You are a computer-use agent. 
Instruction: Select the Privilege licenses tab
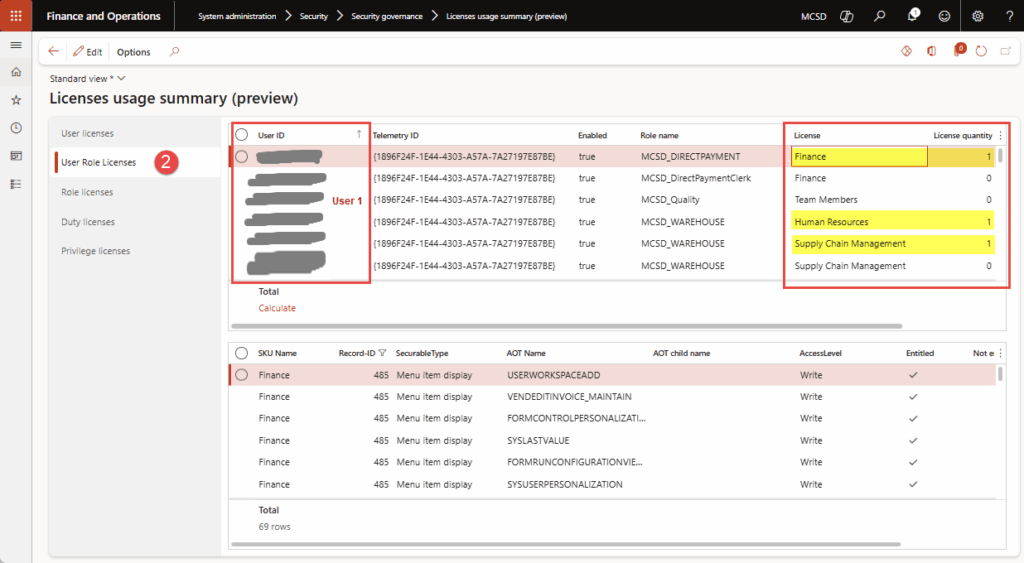(95, 251)
